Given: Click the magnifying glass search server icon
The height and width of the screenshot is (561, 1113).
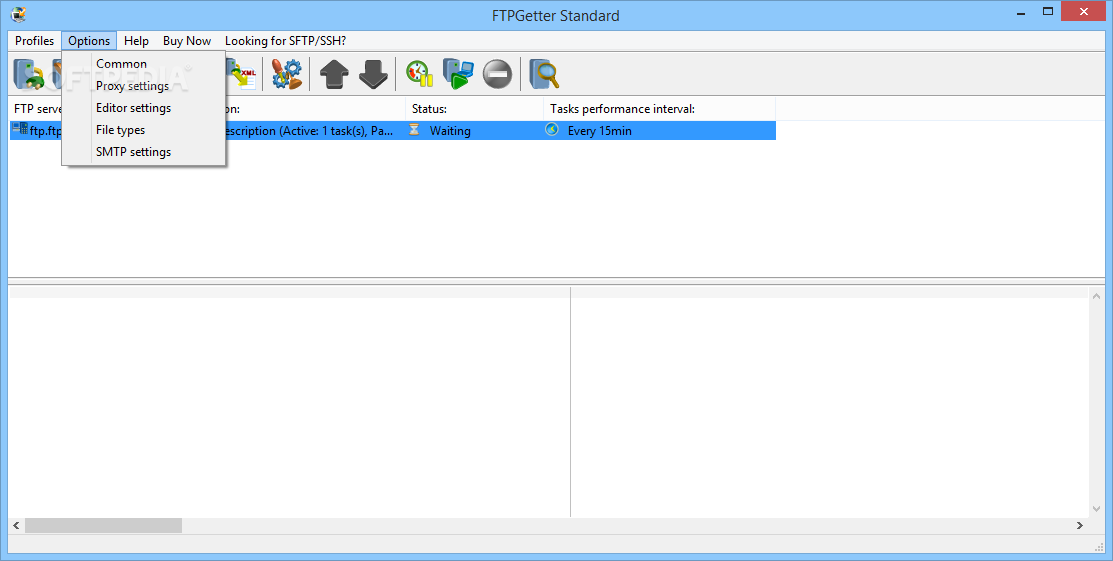Looking at the screenshot, I should pyautogui.click(x=544, y=74).
